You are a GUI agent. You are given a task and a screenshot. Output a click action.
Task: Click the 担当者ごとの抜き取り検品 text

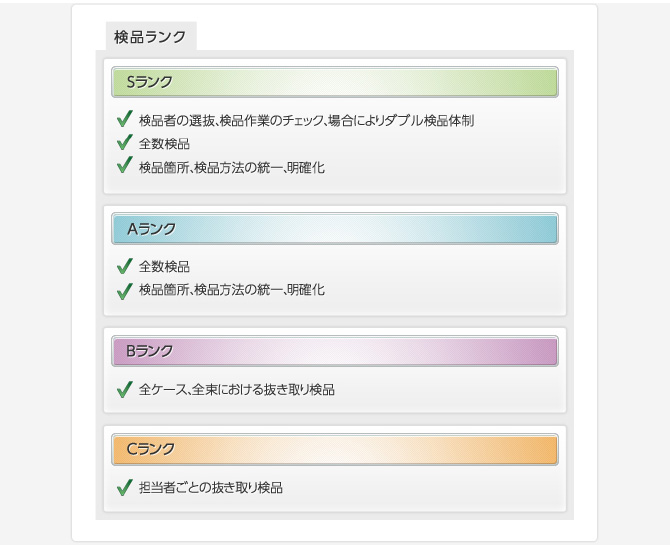click(x=211, y=488)
